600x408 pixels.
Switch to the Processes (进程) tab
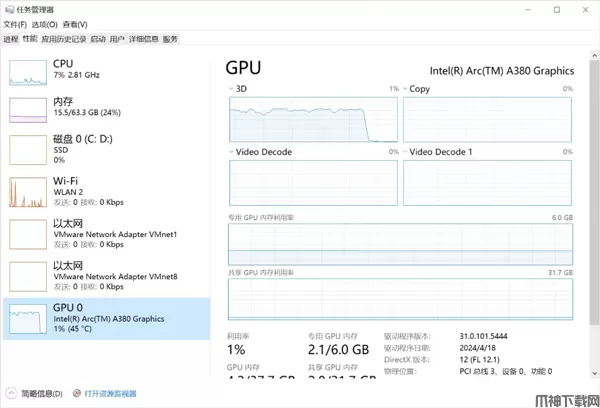coord(11,39)
